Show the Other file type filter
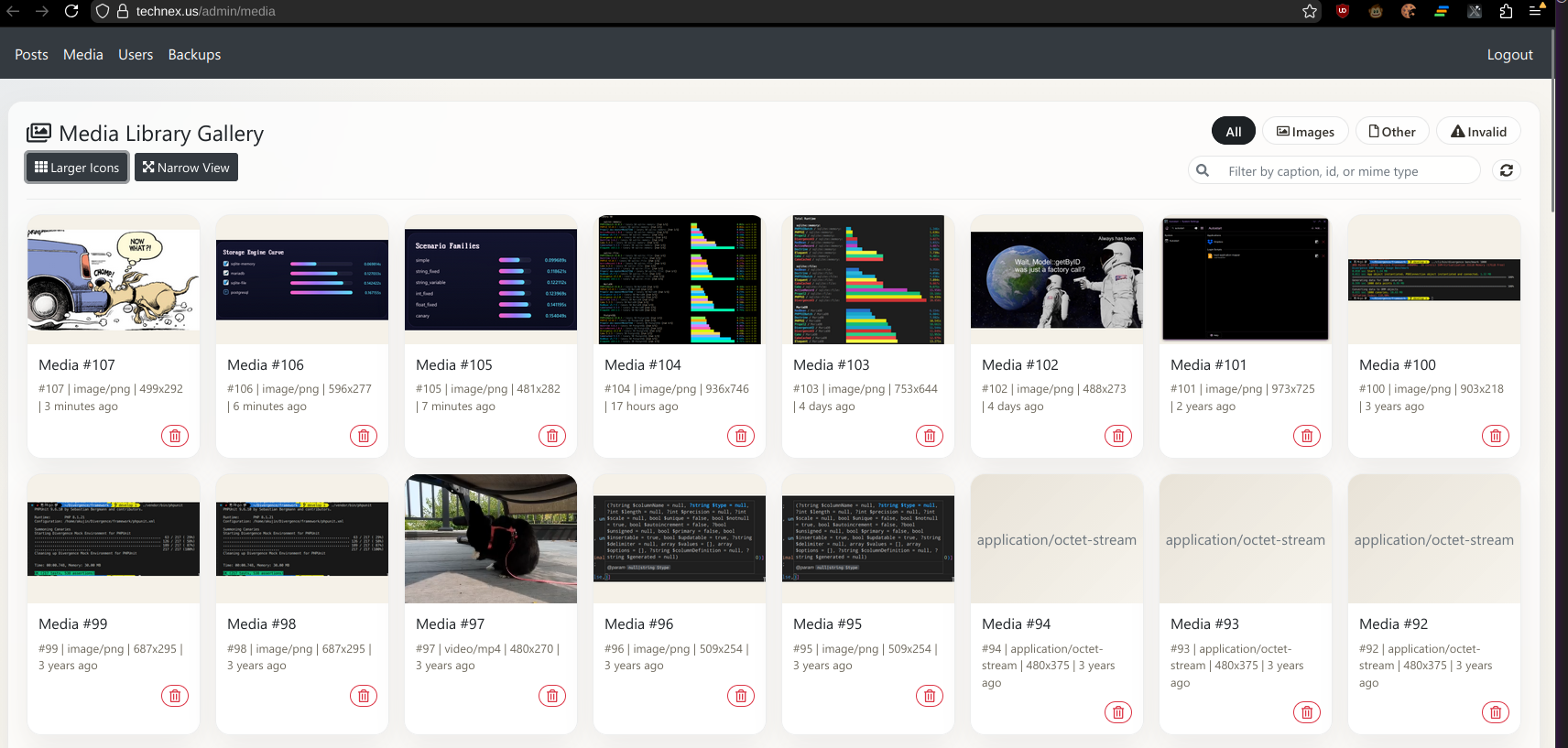Image resolution: width=1568 pixels, height=748 pixels. click(1391, 132)
